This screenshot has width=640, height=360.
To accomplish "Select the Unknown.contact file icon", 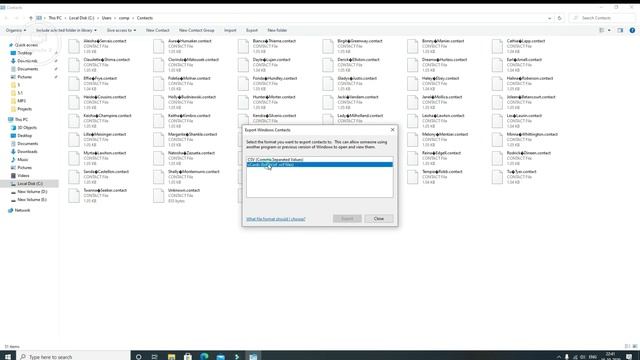I will click(158, 196).
